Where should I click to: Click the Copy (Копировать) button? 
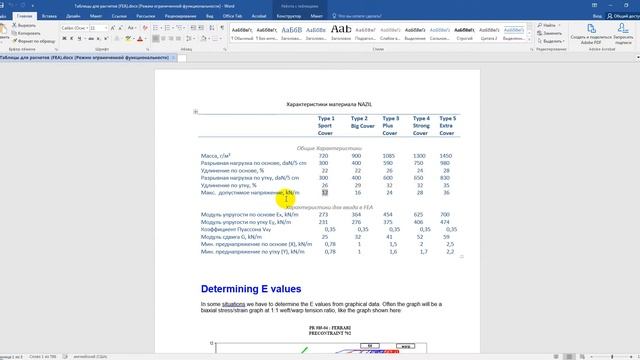point(26,33)
